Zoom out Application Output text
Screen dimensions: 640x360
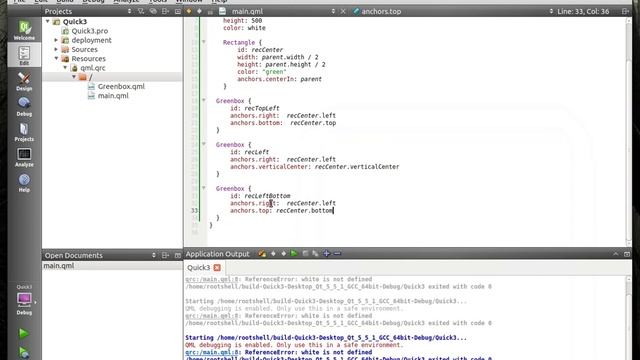pos(337,253)
